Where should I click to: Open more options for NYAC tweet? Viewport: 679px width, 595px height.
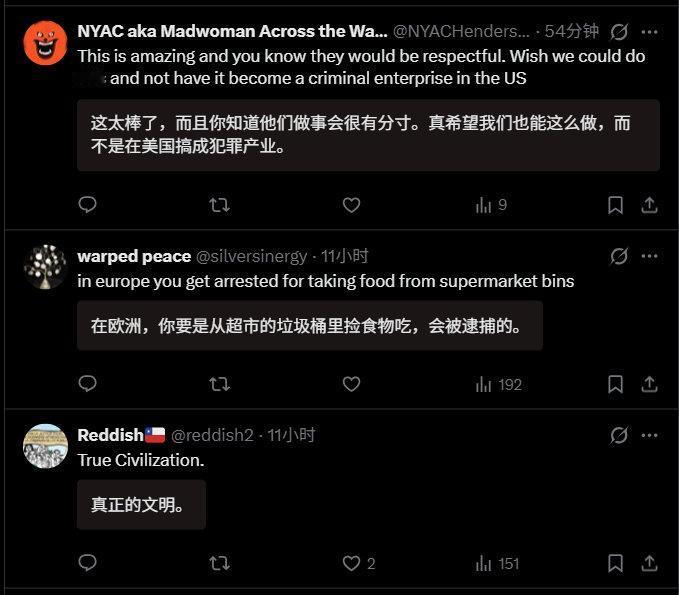click(x=650, y=32)
